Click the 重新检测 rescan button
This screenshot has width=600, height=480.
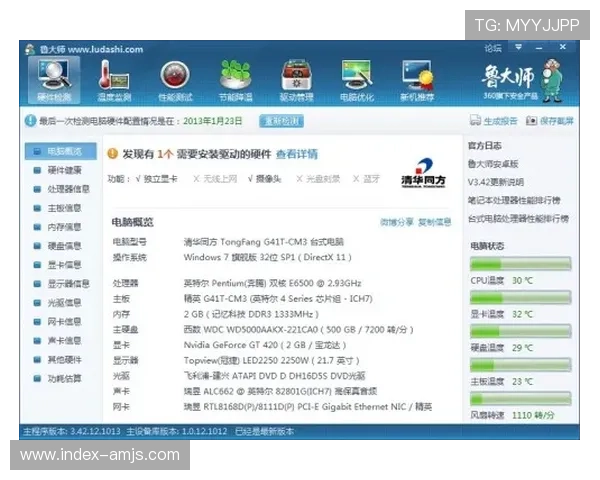point(281,121)
